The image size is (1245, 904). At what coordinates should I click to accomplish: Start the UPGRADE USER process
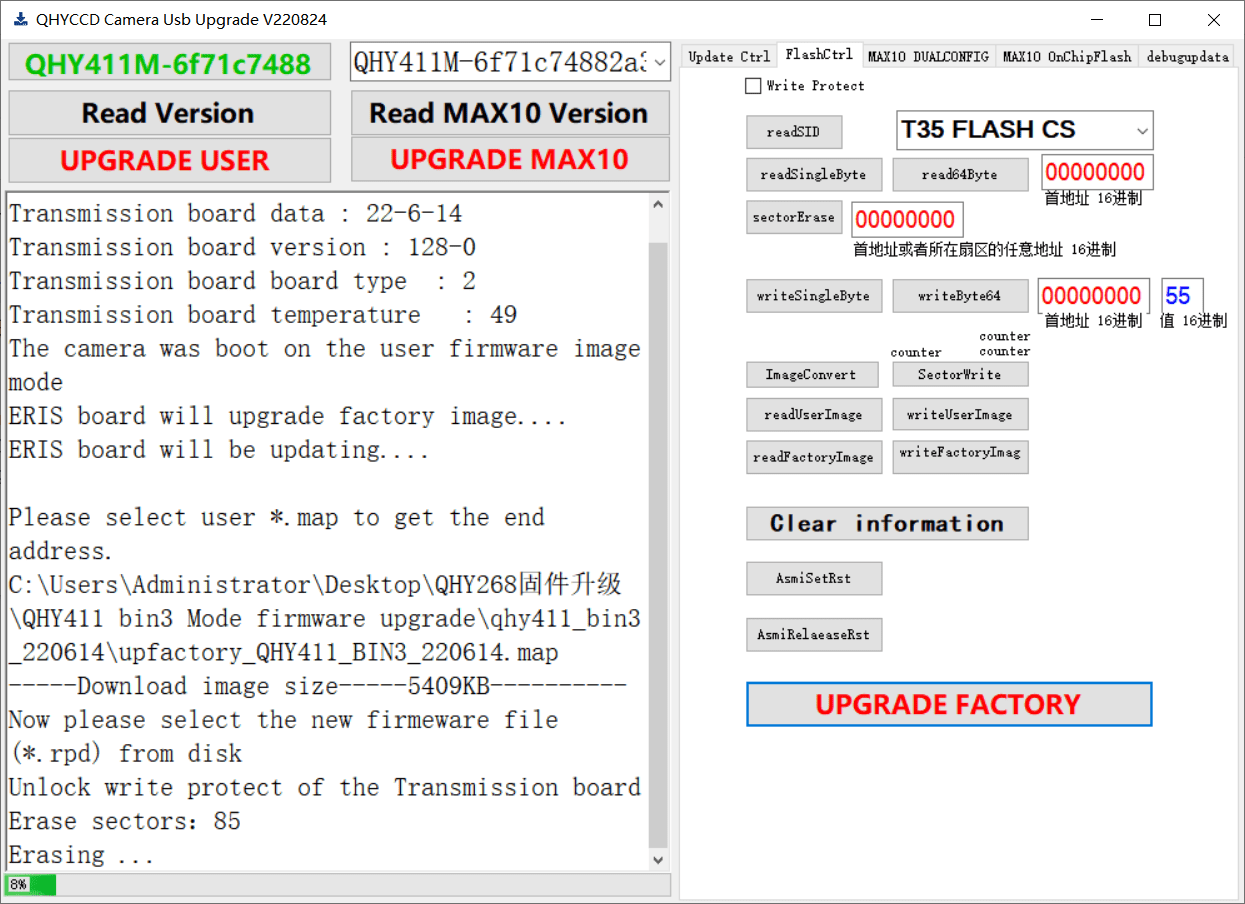coord(169,160)
